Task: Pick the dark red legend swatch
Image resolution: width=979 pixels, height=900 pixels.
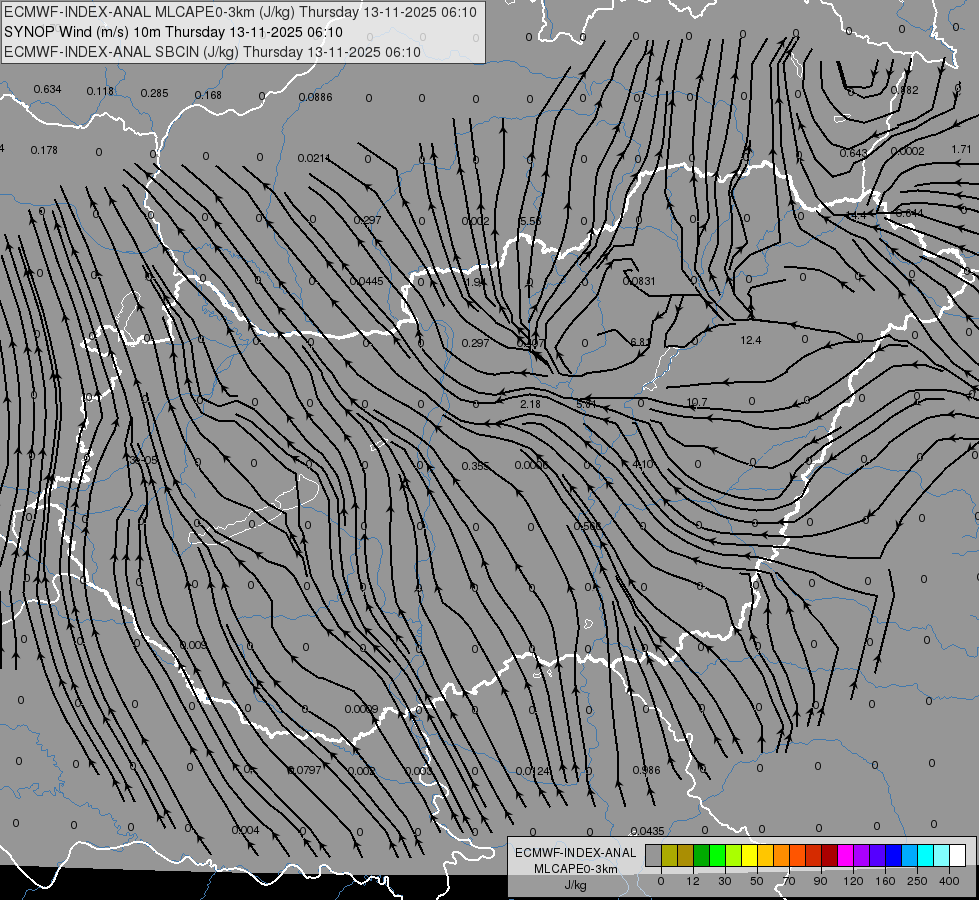Action: pyautogui.click(x=829, y=855)
